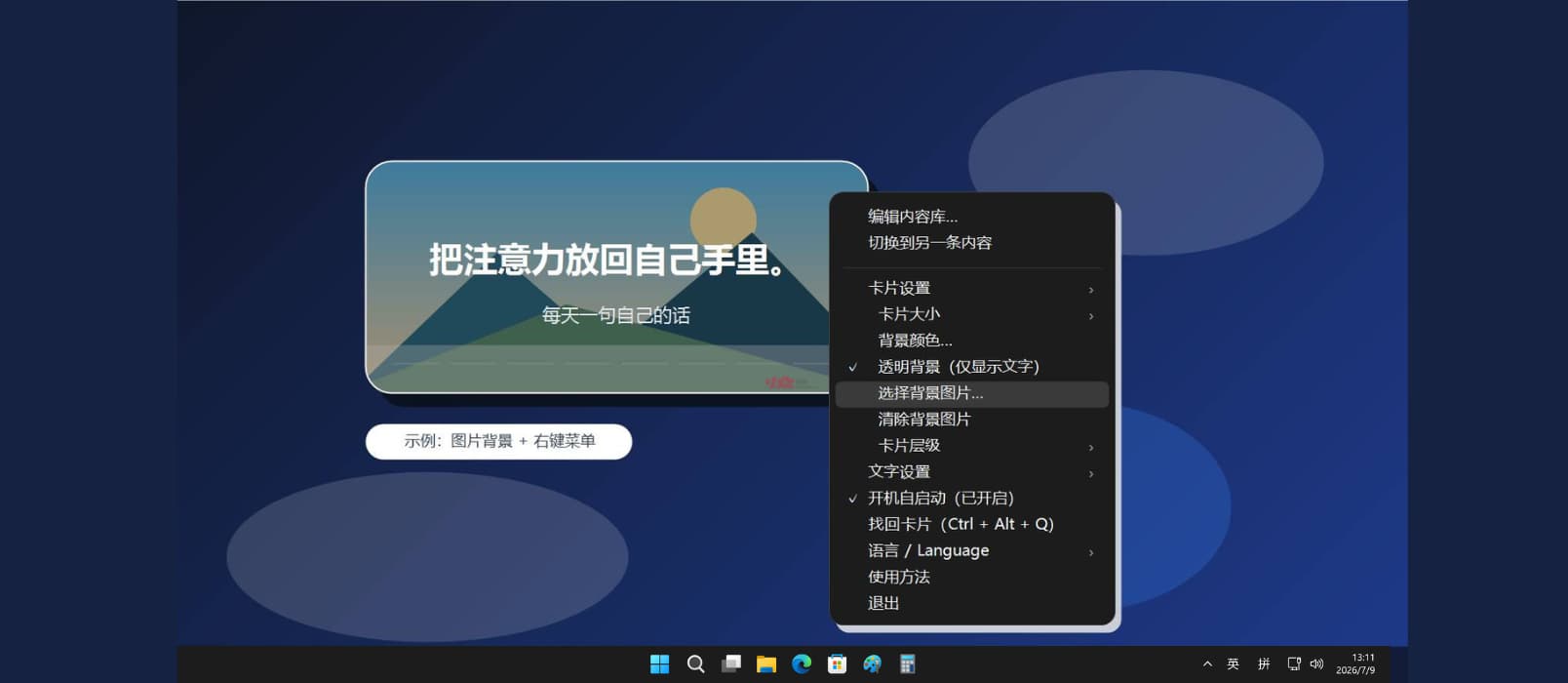This screenshot has width=1568, height=683.
Task: Show hidden tray icons chevron
Action: (1207, 664)
